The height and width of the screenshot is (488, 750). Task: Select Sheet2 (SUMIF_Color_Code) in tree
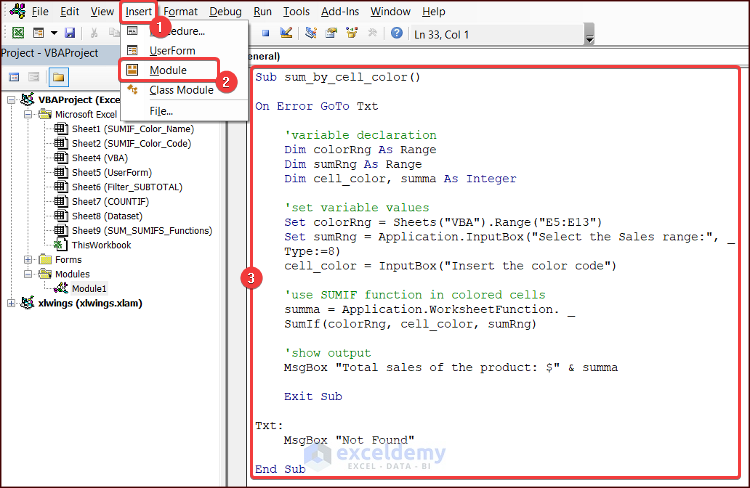click(132, 144)
